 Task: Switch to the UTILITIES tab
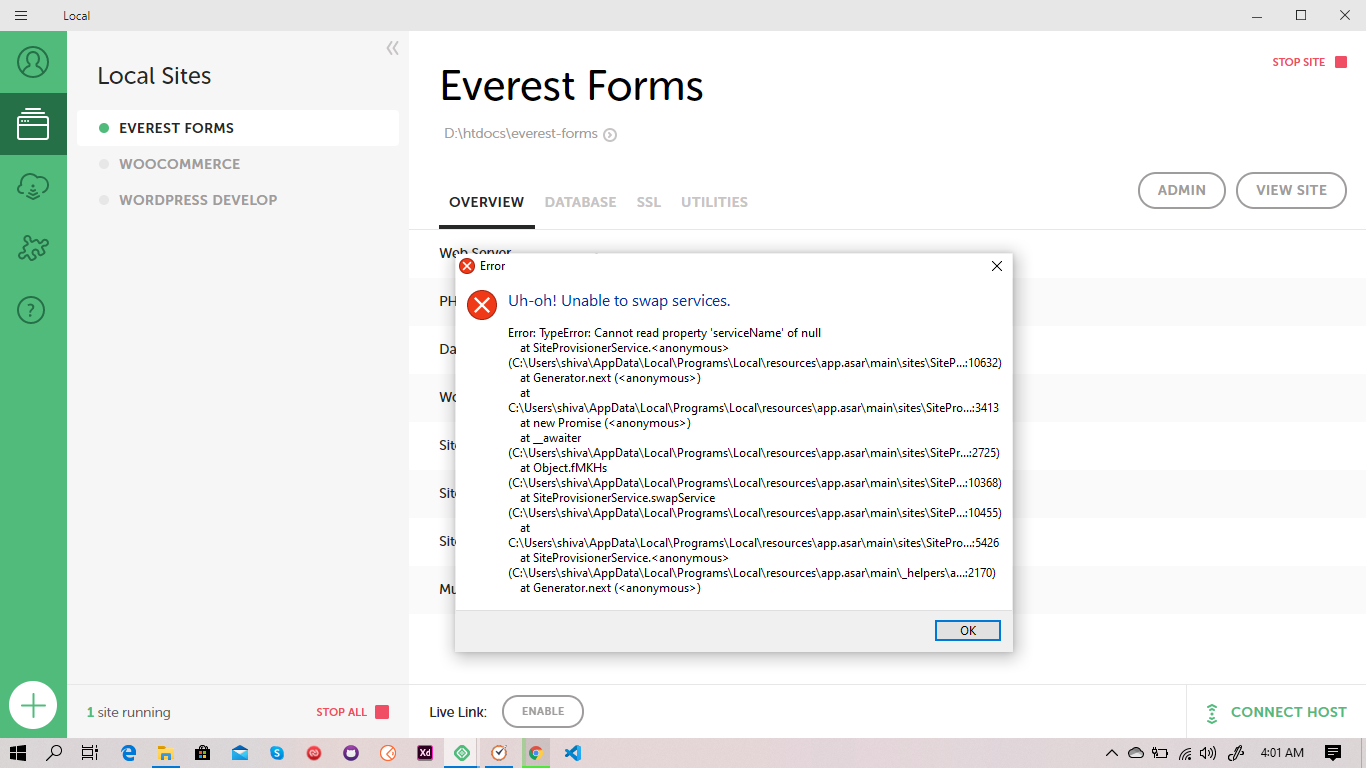(x=714, y=202)
